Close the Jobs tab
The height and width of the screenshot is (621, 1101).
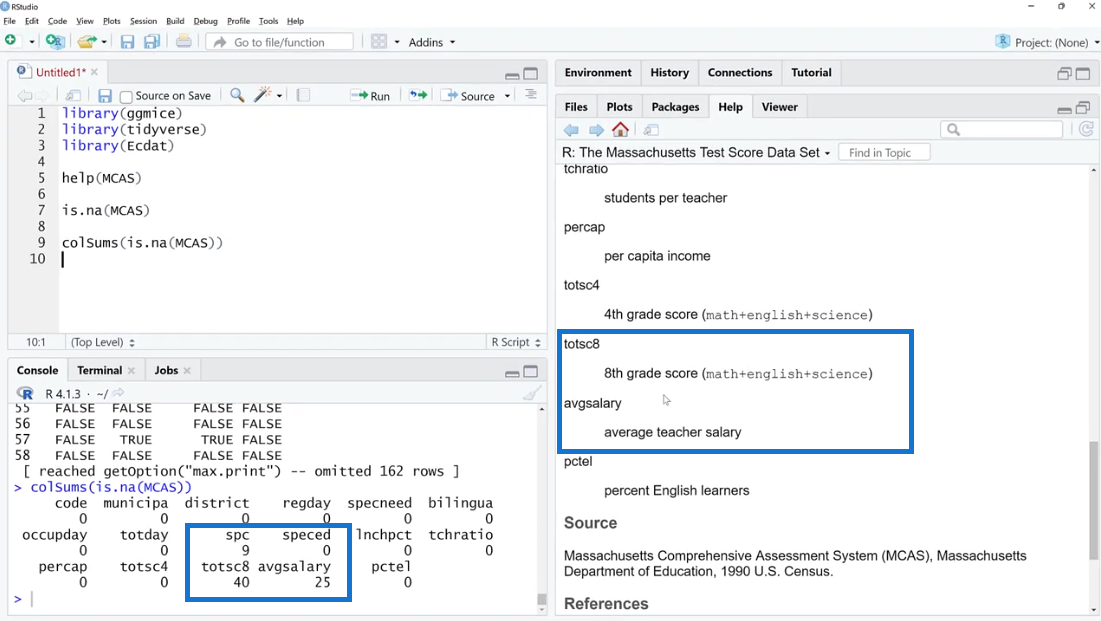187,370
